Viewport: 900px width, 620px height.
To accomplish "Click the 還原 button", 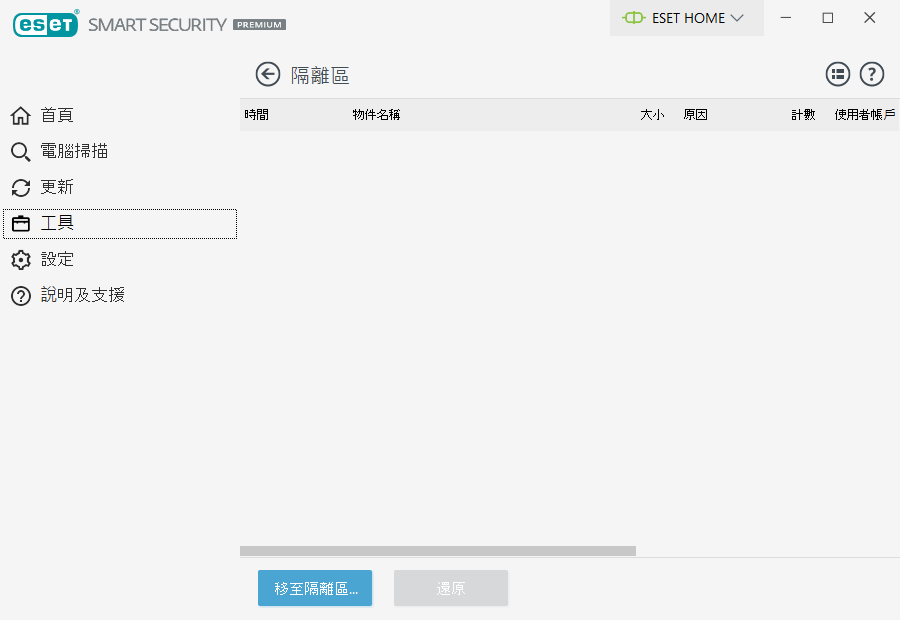I will pyautogui.click(x=451, y=588).
